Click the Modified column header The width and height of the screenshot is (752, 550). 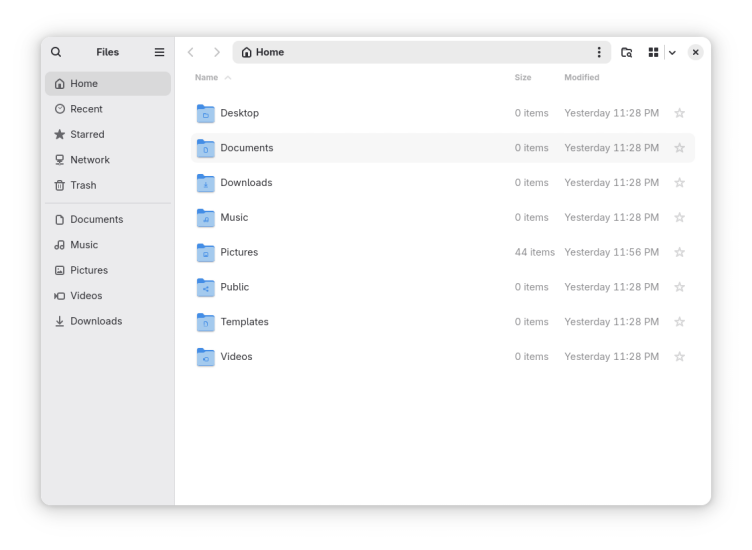[x=581, y=77]
